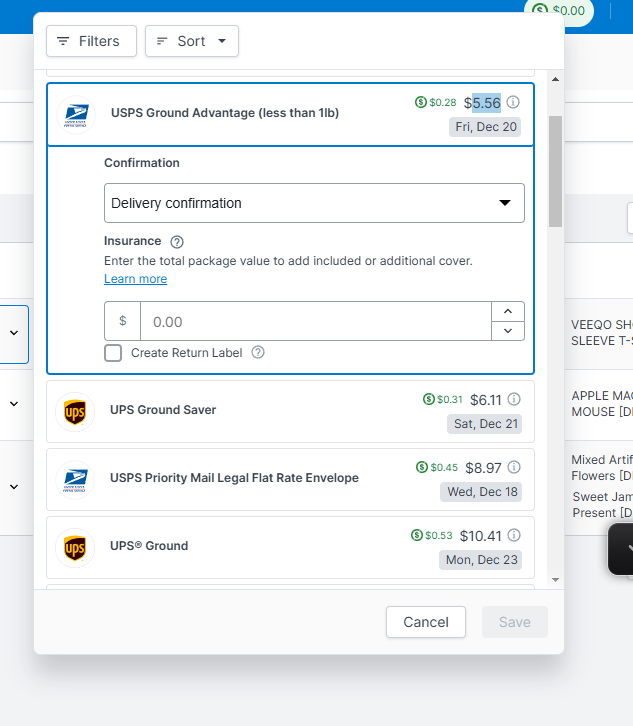Image resolution: width=633 pixels, height=726 pixels.
Task: Focus the insurance value input field
Action: 315,321
